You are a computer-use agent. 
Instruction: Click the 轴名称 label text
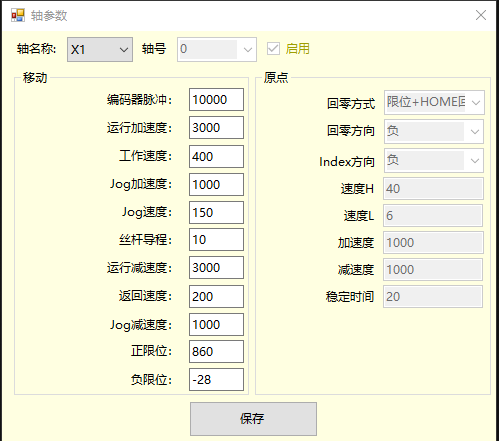click(37, 49)
